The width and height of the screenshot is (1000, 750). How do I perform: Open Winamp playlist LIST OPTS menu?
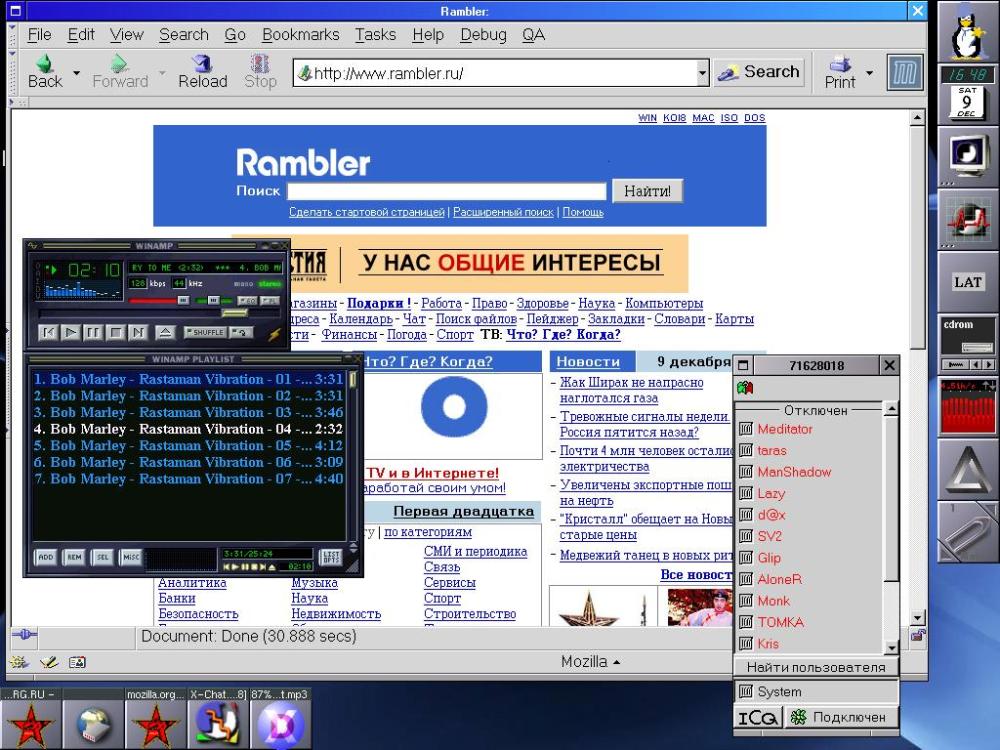tap(331, 557)
